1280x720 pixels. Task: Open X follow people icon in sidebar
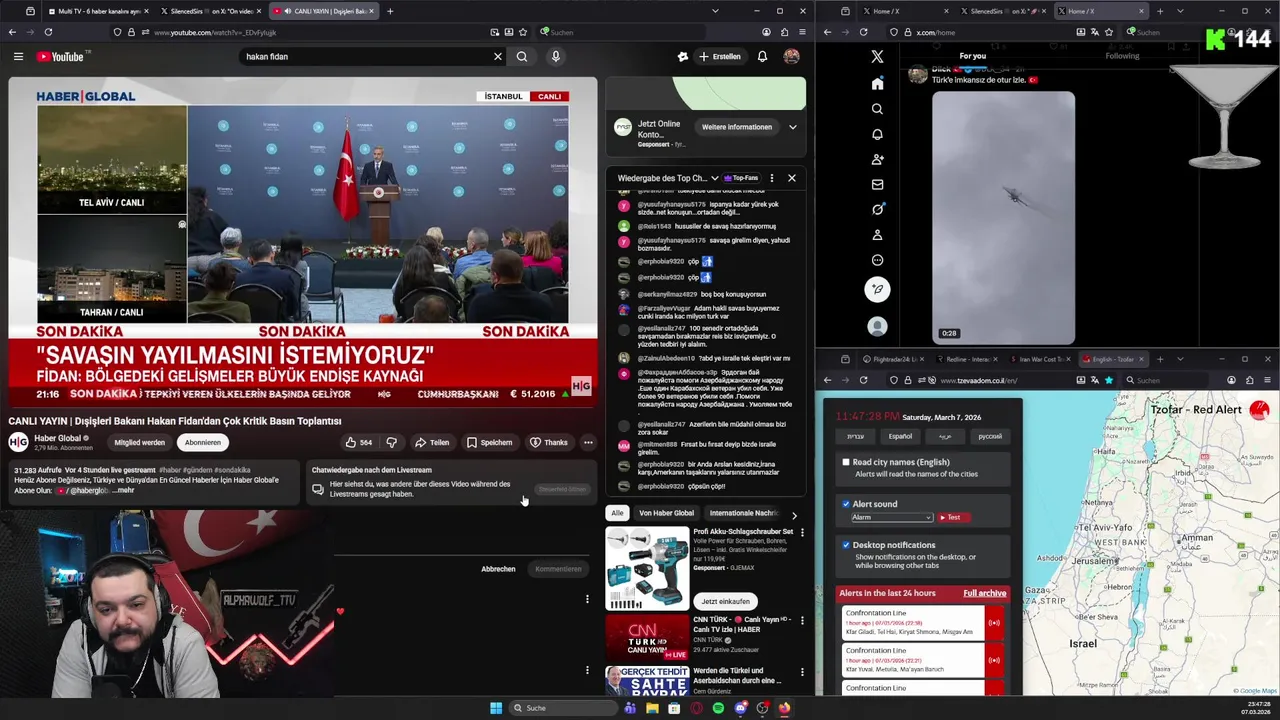877,159
